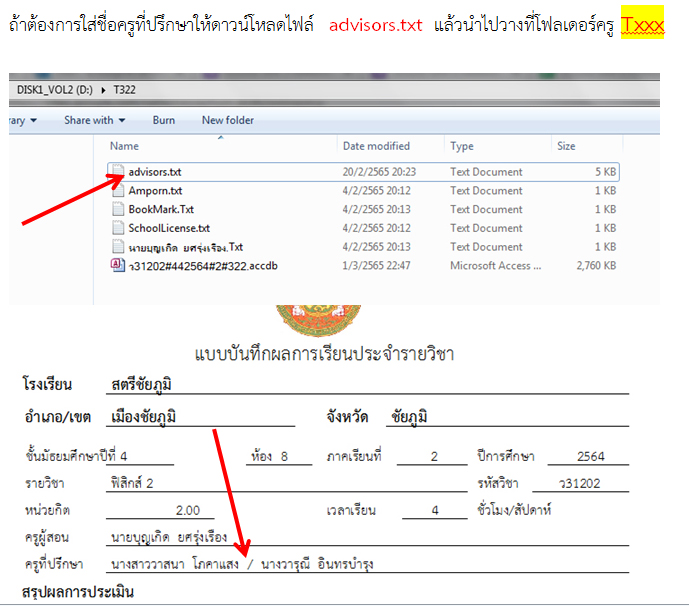Click the Microsoft Access type cell
The width and height of the screenshot is (689, 606).
(495, 265)
